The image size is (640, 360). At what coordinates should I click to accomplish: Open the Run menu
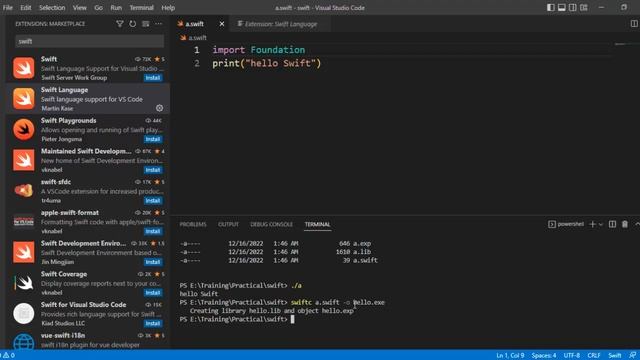pyautogui.click(x=116, y=7)
